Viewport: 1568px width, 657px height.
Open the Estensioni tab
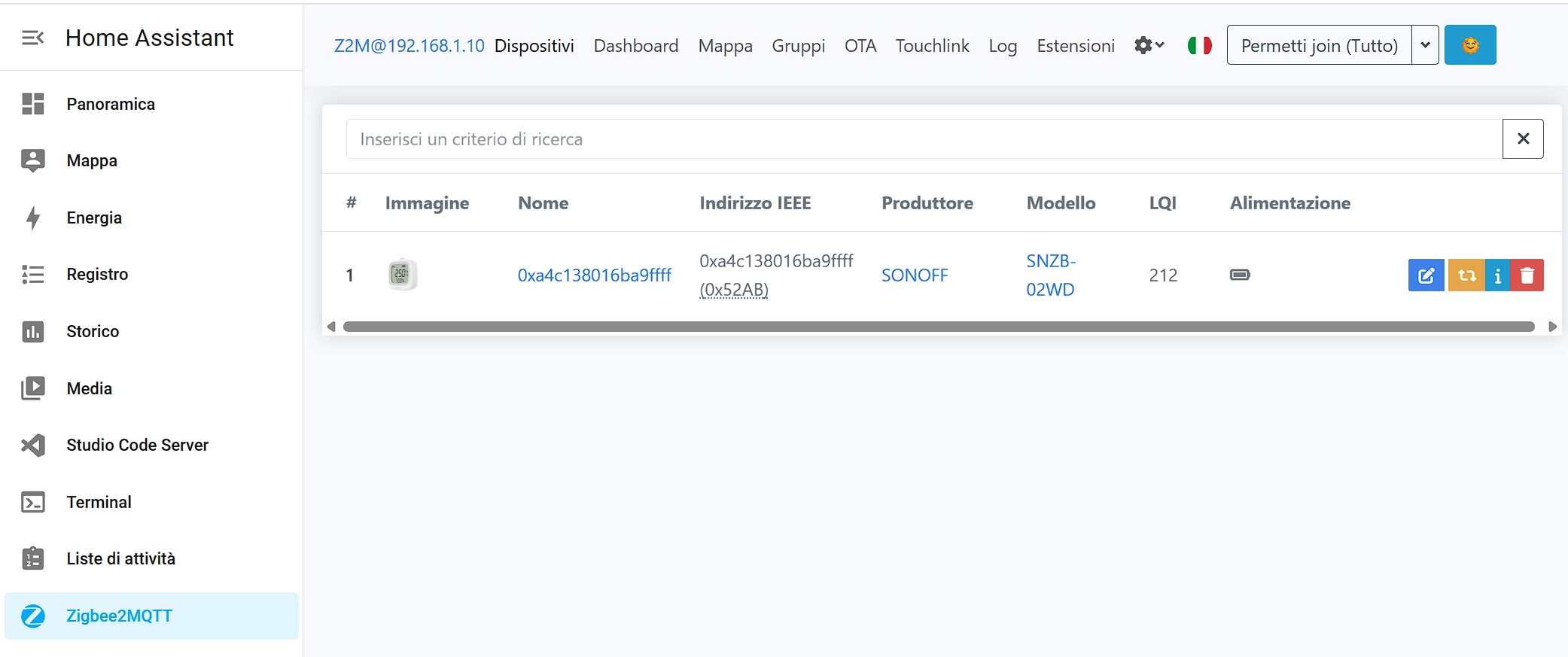[1076, 46]
